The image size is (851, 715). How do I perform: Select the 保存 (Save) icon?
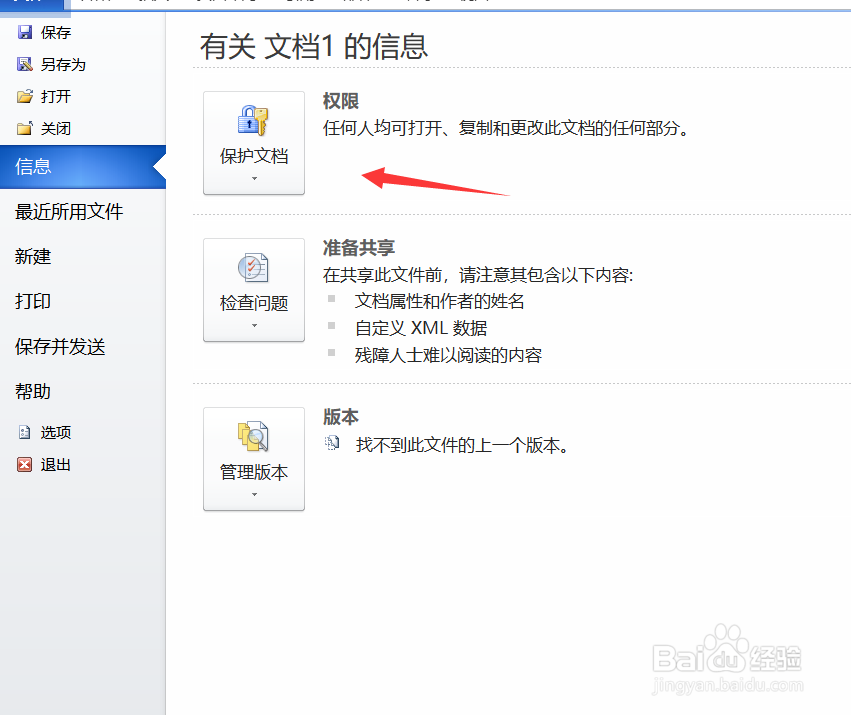[x=25, y=32]
